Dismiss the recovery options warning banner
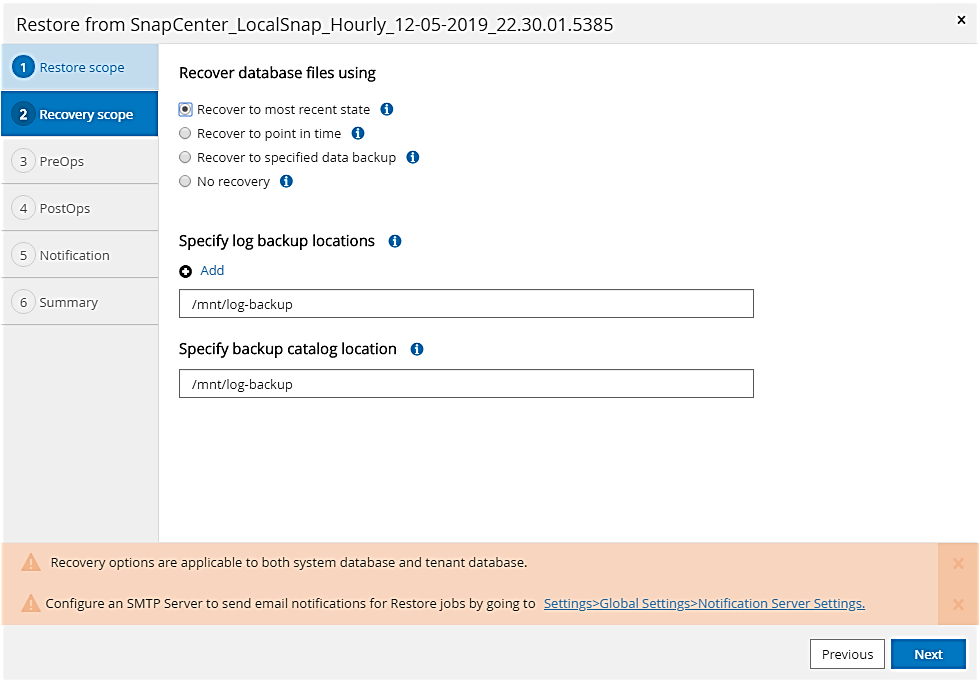The image size is (980, 683). pyautogui.click(x=958, y=563)
